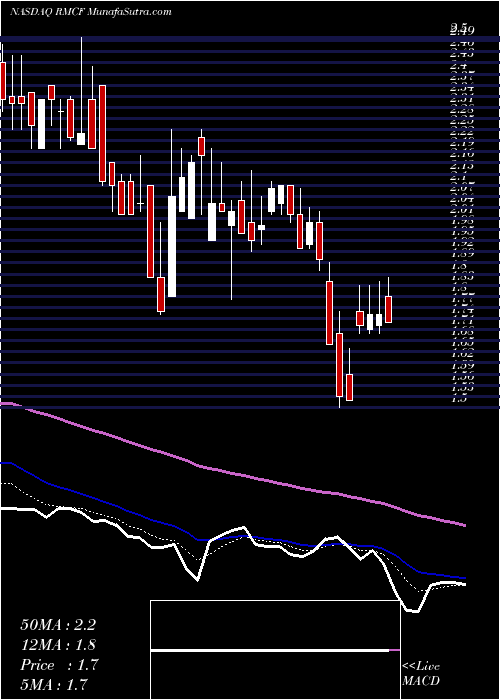Image resolution: width=500 pixels, height=700 pixels.
Task: Click the <<Live MACD label
Action: click(x=421, y=674)
